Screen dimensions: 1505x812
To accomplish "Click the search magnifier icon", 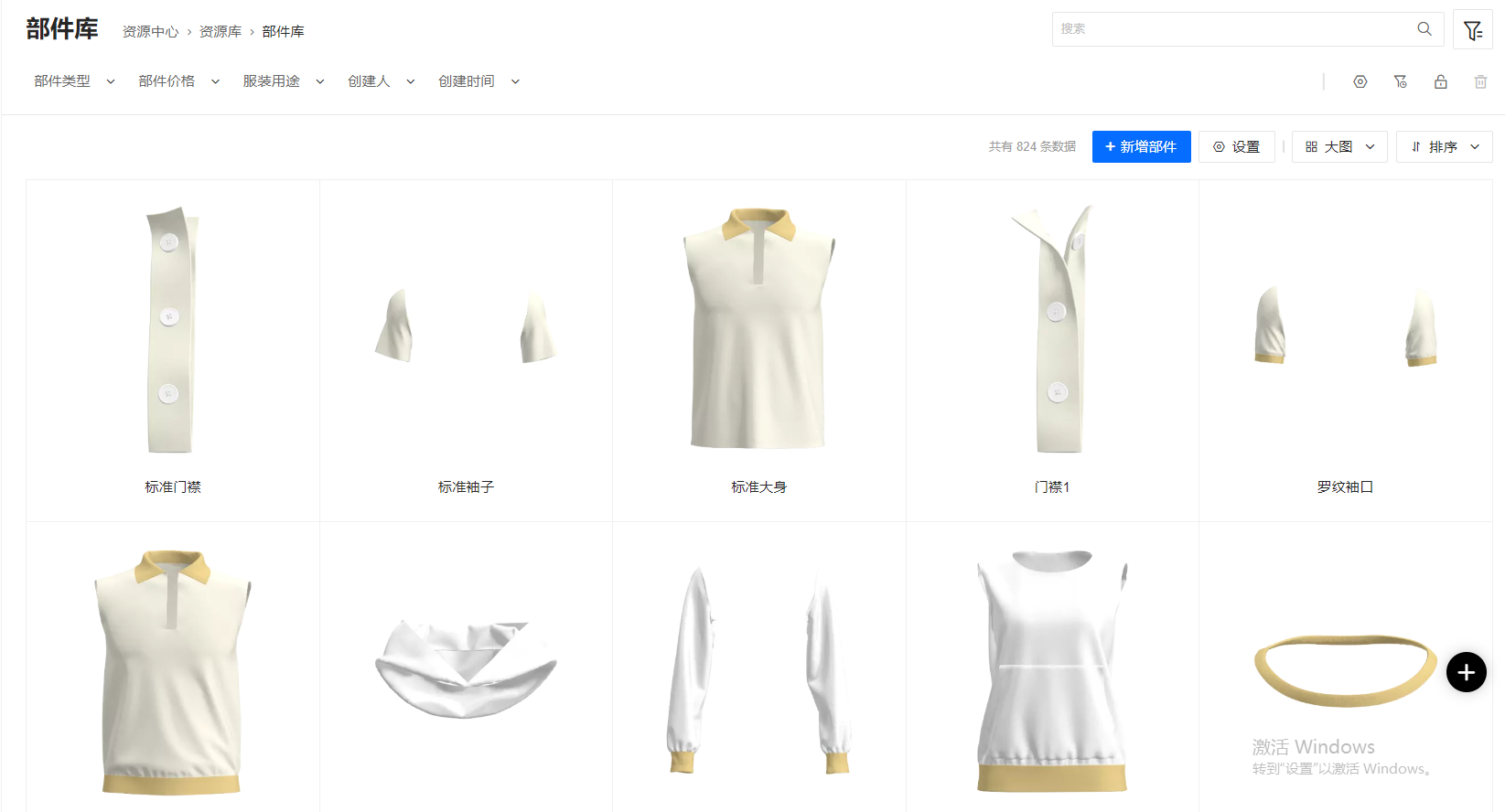I will pos(1424,29).
